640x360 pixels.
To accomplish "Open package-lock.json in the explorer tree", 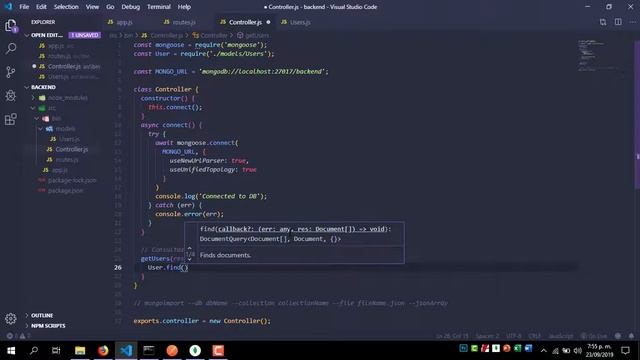I will 72,180.
